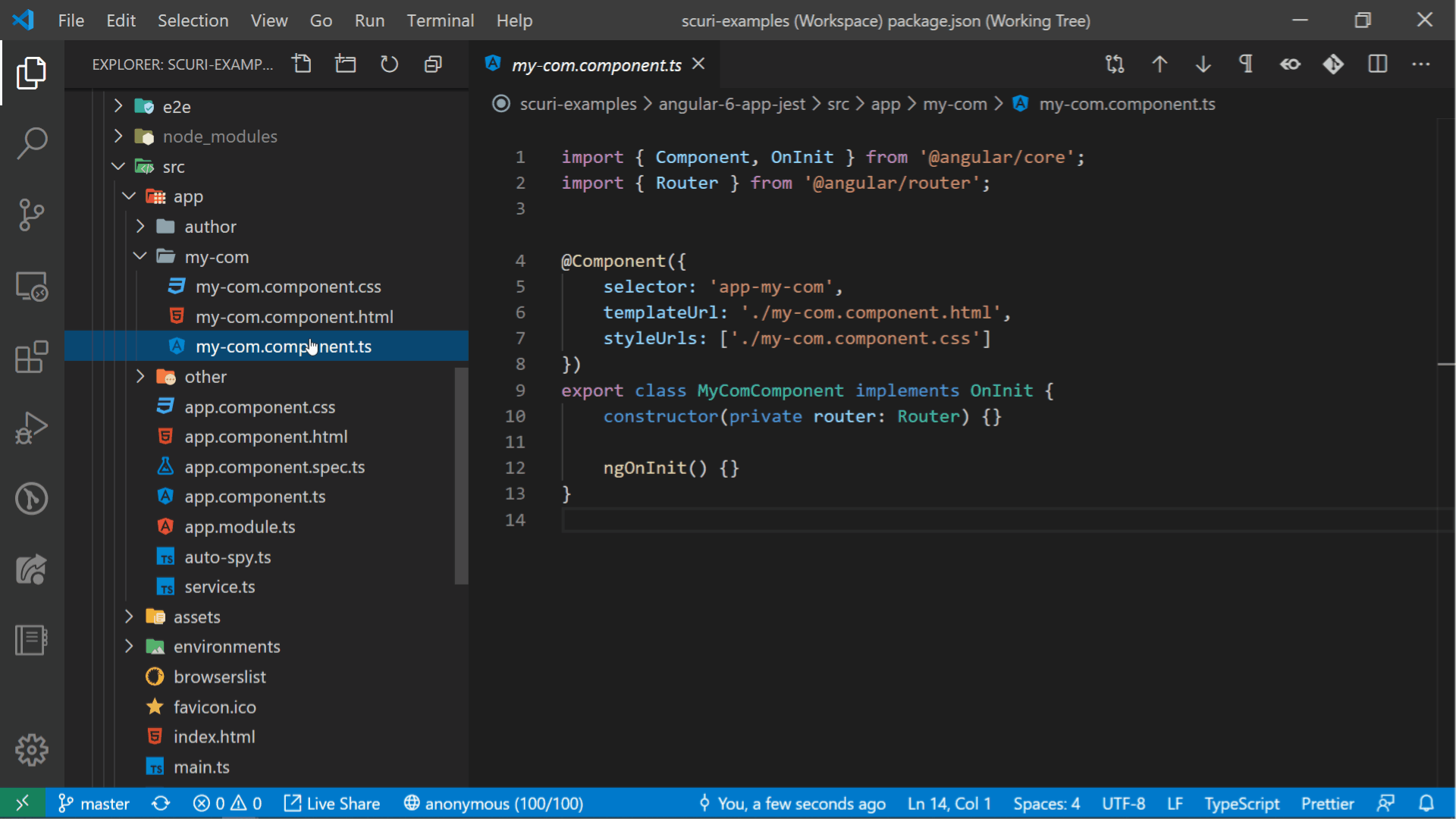Open the Extensions view
This screenshot has width=1456, height=819.
(31, 357)
